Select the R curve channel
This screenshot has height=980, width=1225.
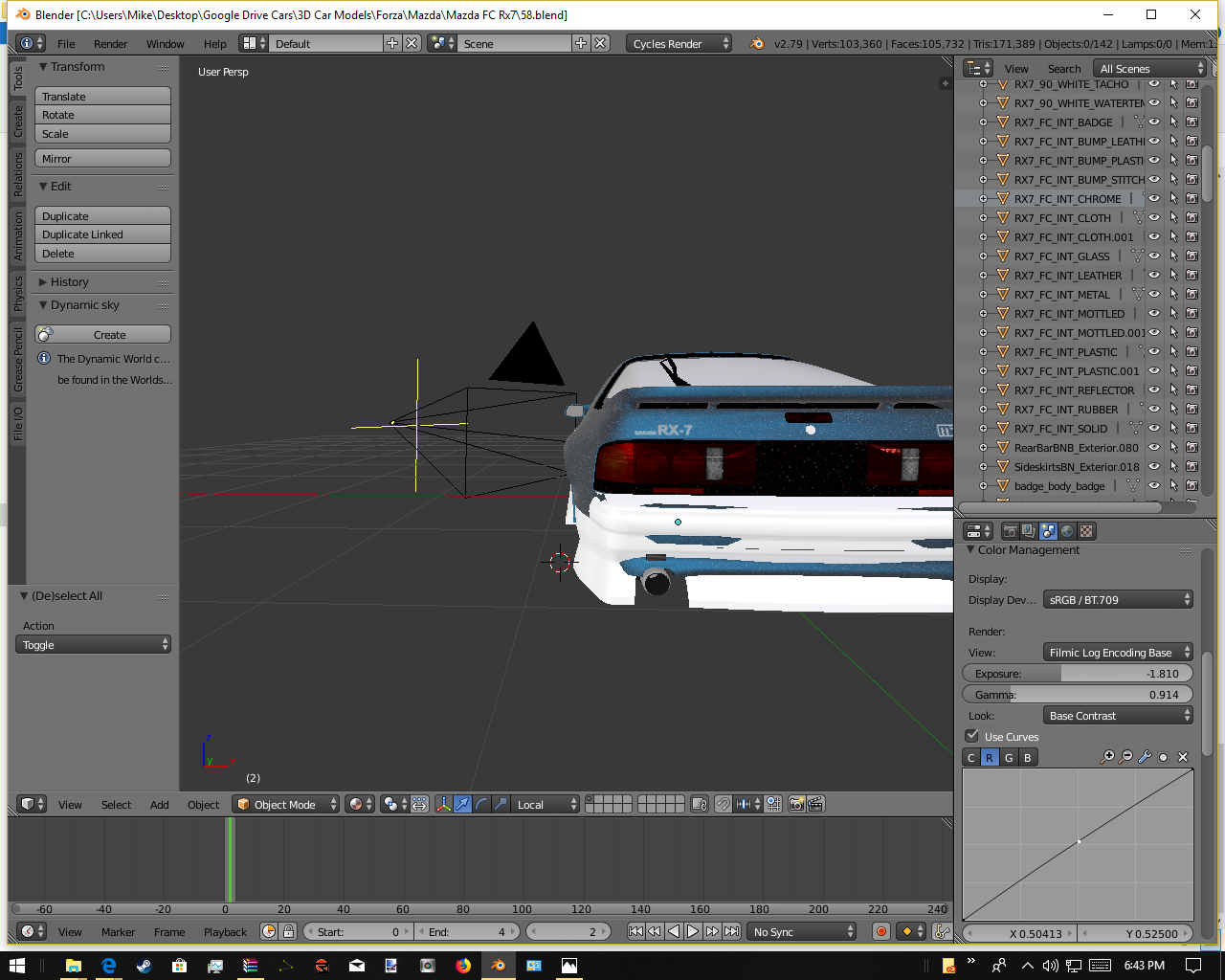coord(990,757)
